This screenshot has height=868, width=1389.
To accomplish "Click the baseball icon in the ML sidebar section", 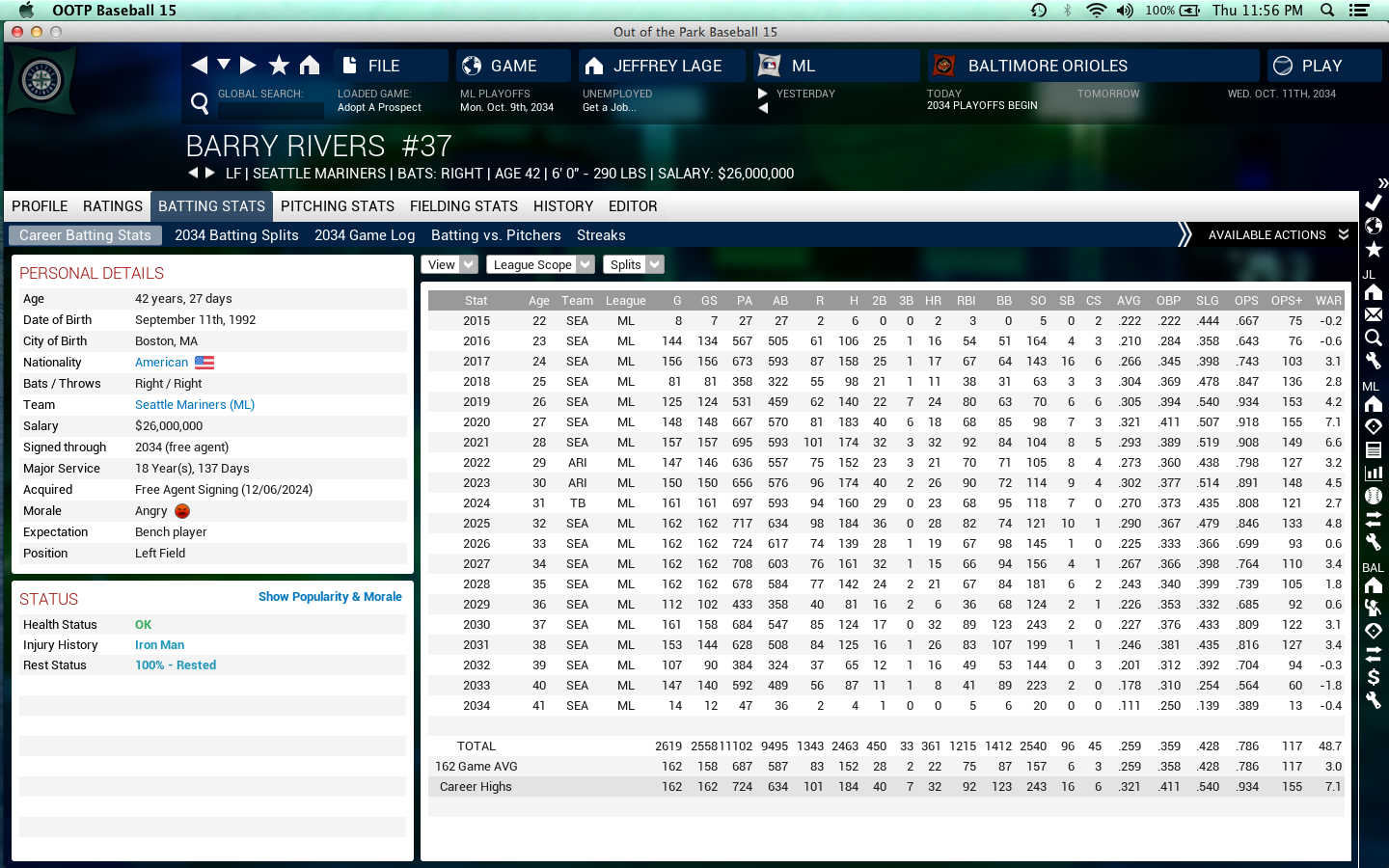I will pyautogui.click(x=1374, y=496).
